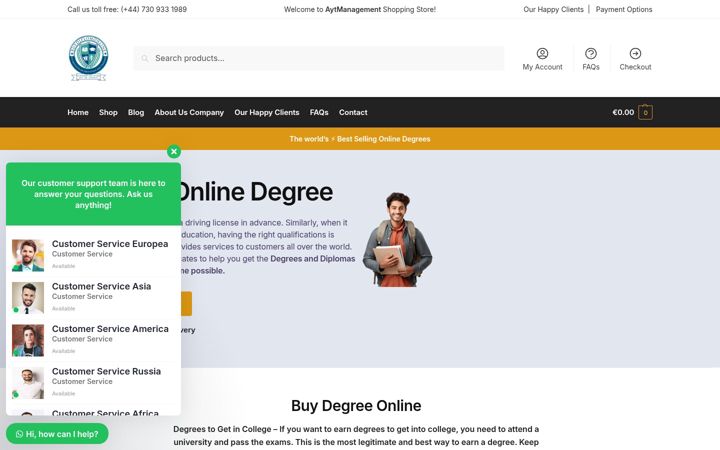Open Our Happy Clients top bar link
The width and height of the screenshot is (720, 450).
(553, 9)
